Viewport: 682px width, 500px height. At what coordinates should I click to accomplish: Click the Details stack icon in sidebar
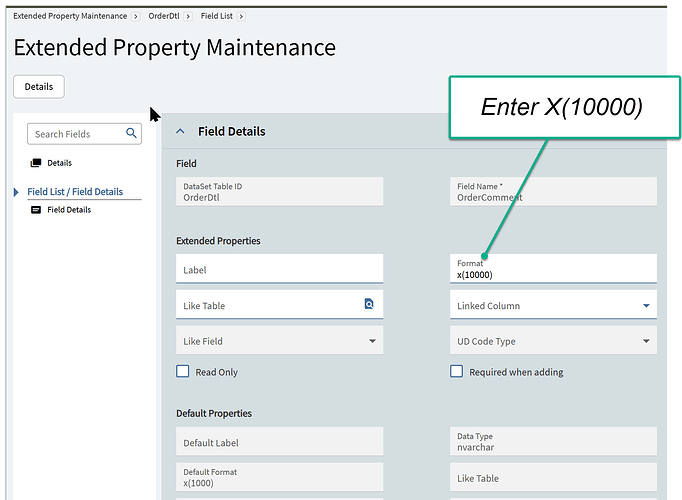[36, 163]
